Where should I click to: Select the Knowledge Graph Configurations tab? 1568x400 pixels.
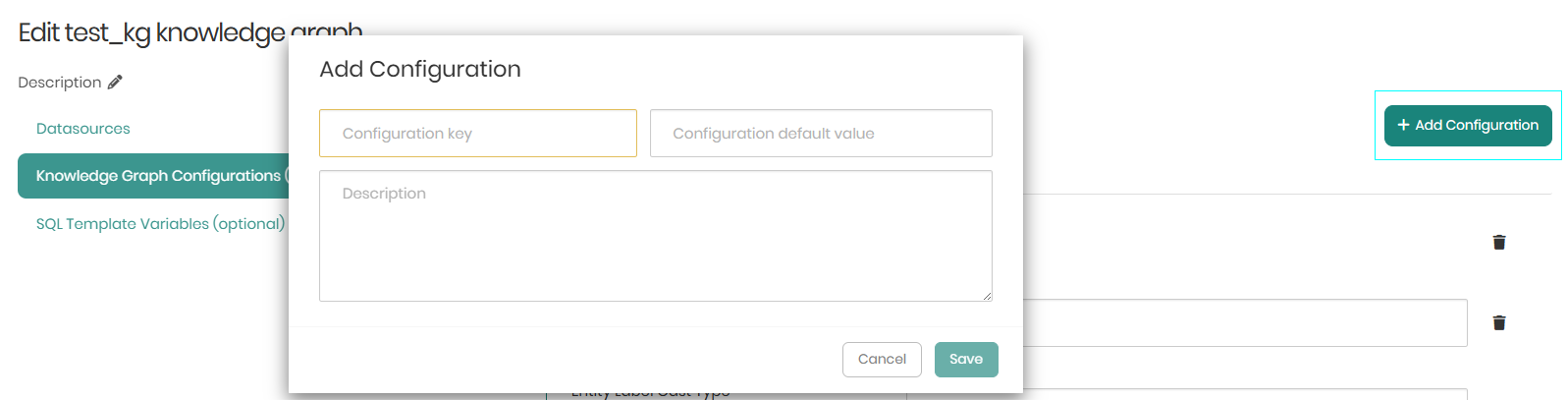point(157,176)
